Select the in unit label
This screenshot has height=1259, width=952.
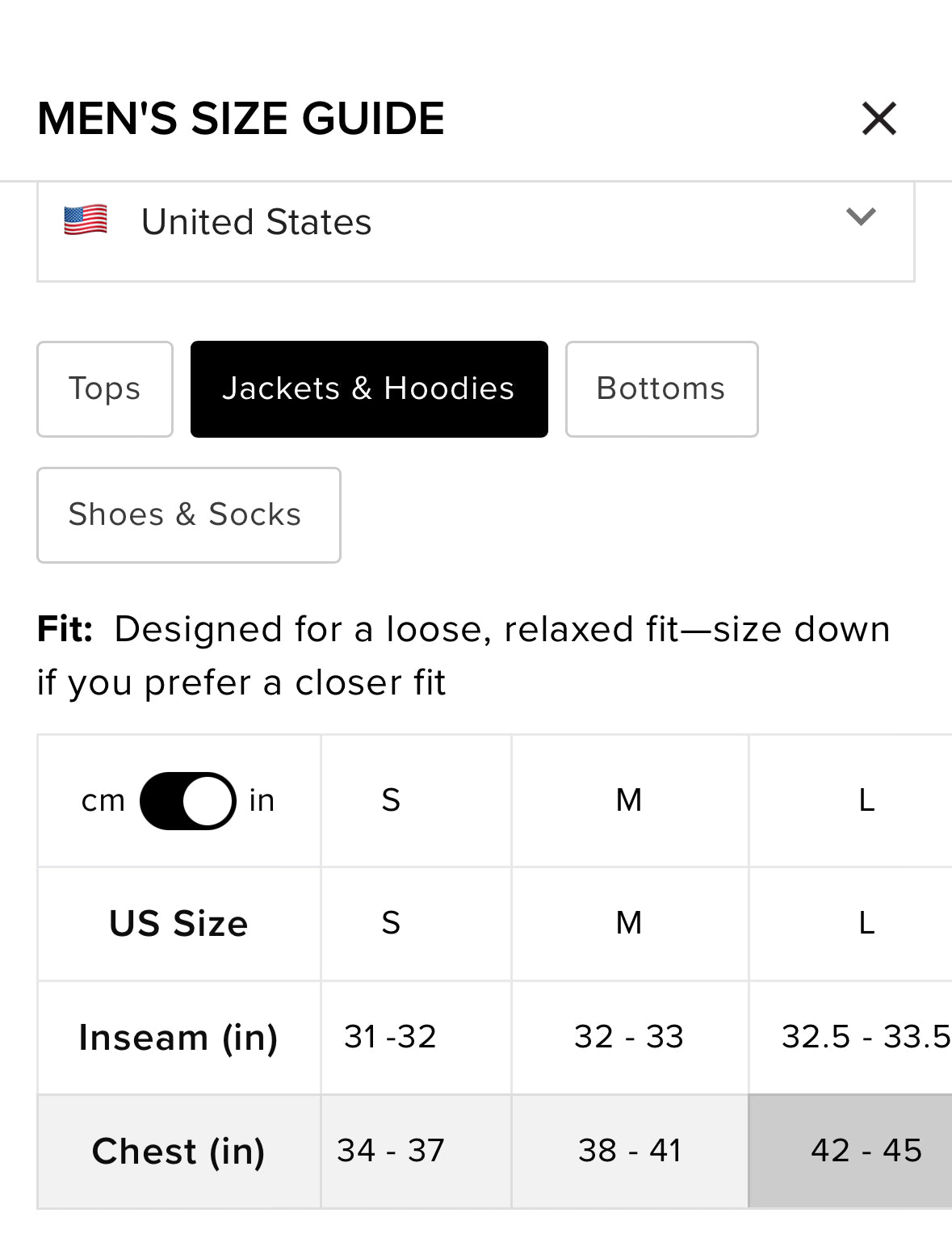[262, 800]
